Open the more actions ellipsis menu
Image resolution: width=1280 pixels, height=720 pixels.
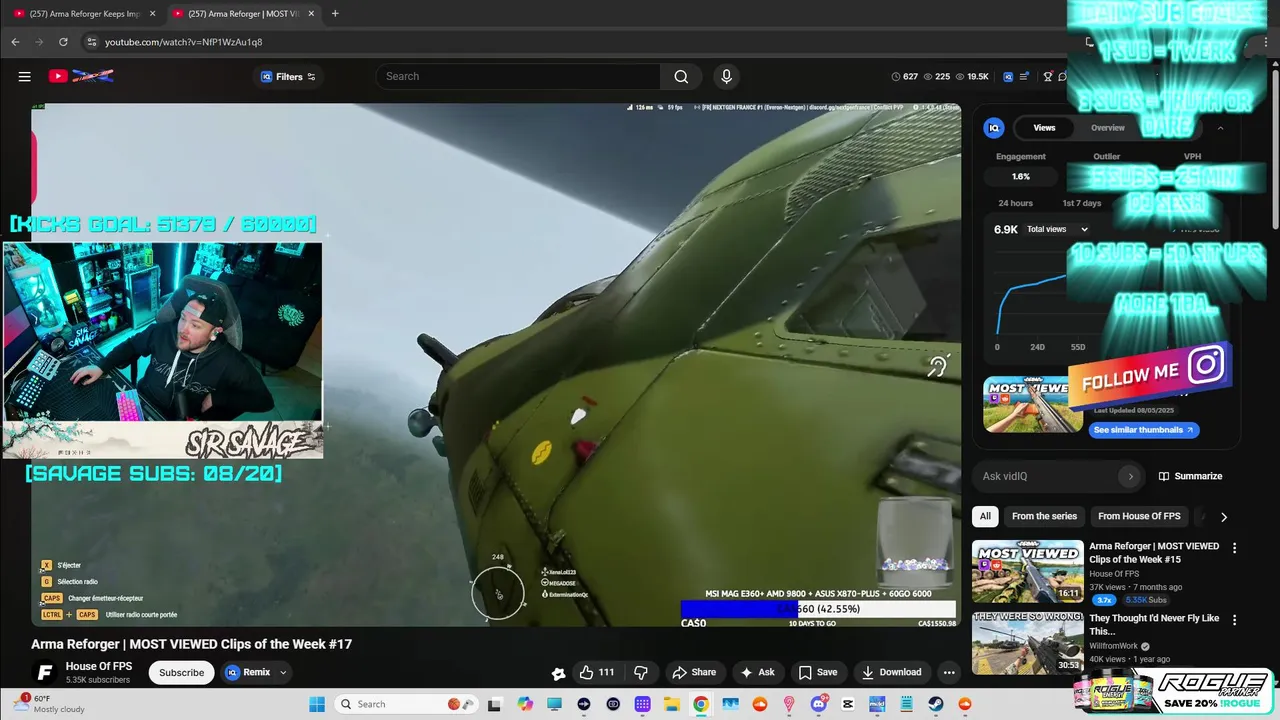[x=949, y=672]
